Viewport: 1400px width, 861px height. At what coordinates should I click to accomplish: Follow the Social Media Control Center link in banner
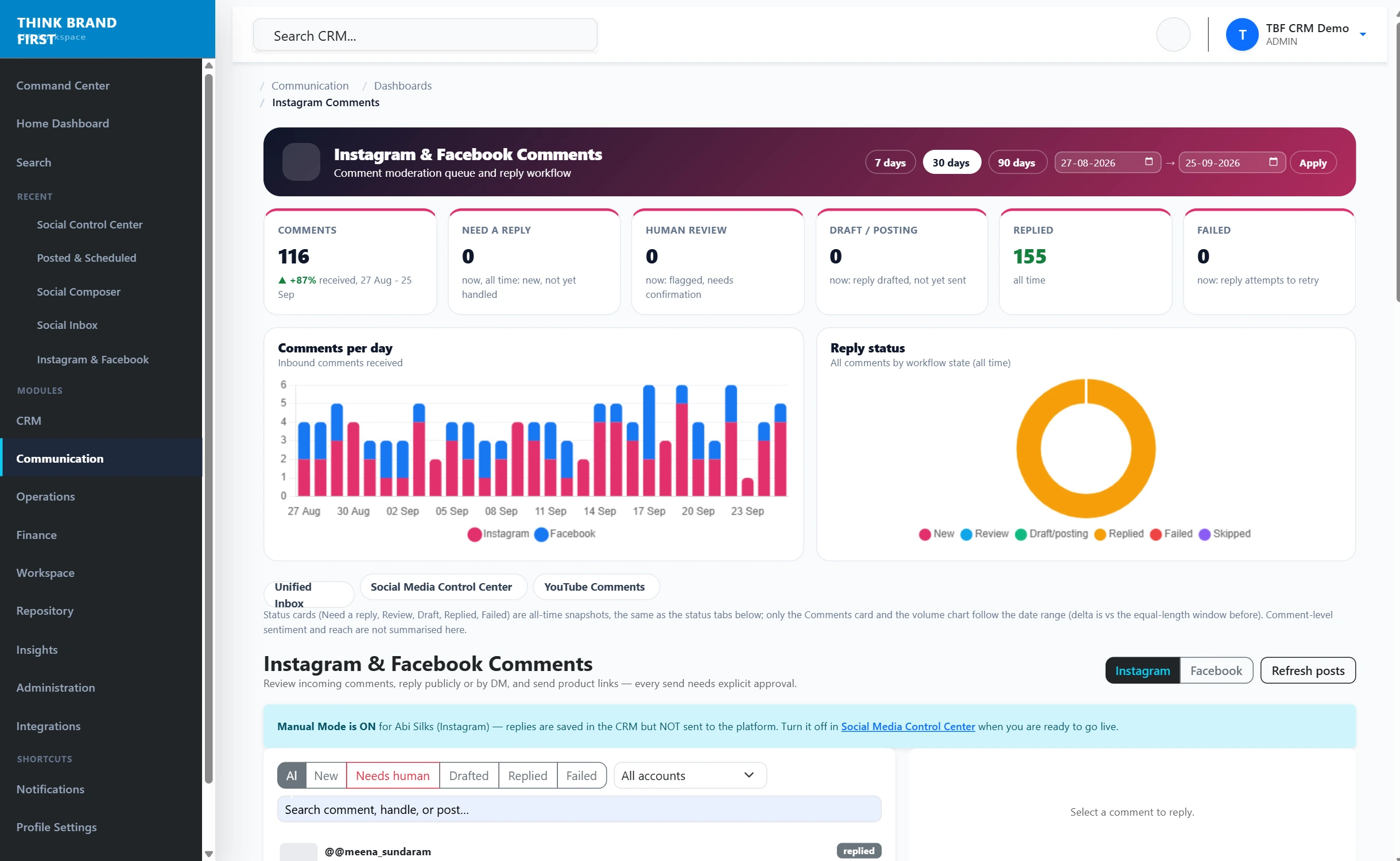(908, 726)
